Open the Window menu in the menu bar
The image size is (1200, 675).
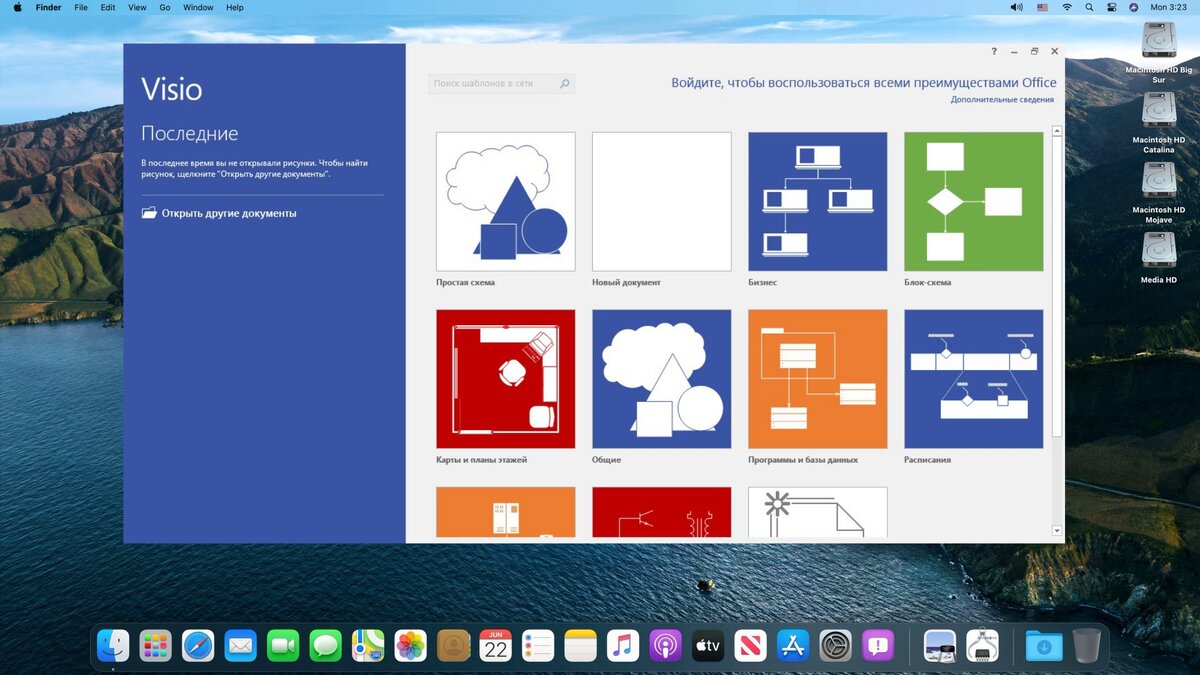[198, 7]
